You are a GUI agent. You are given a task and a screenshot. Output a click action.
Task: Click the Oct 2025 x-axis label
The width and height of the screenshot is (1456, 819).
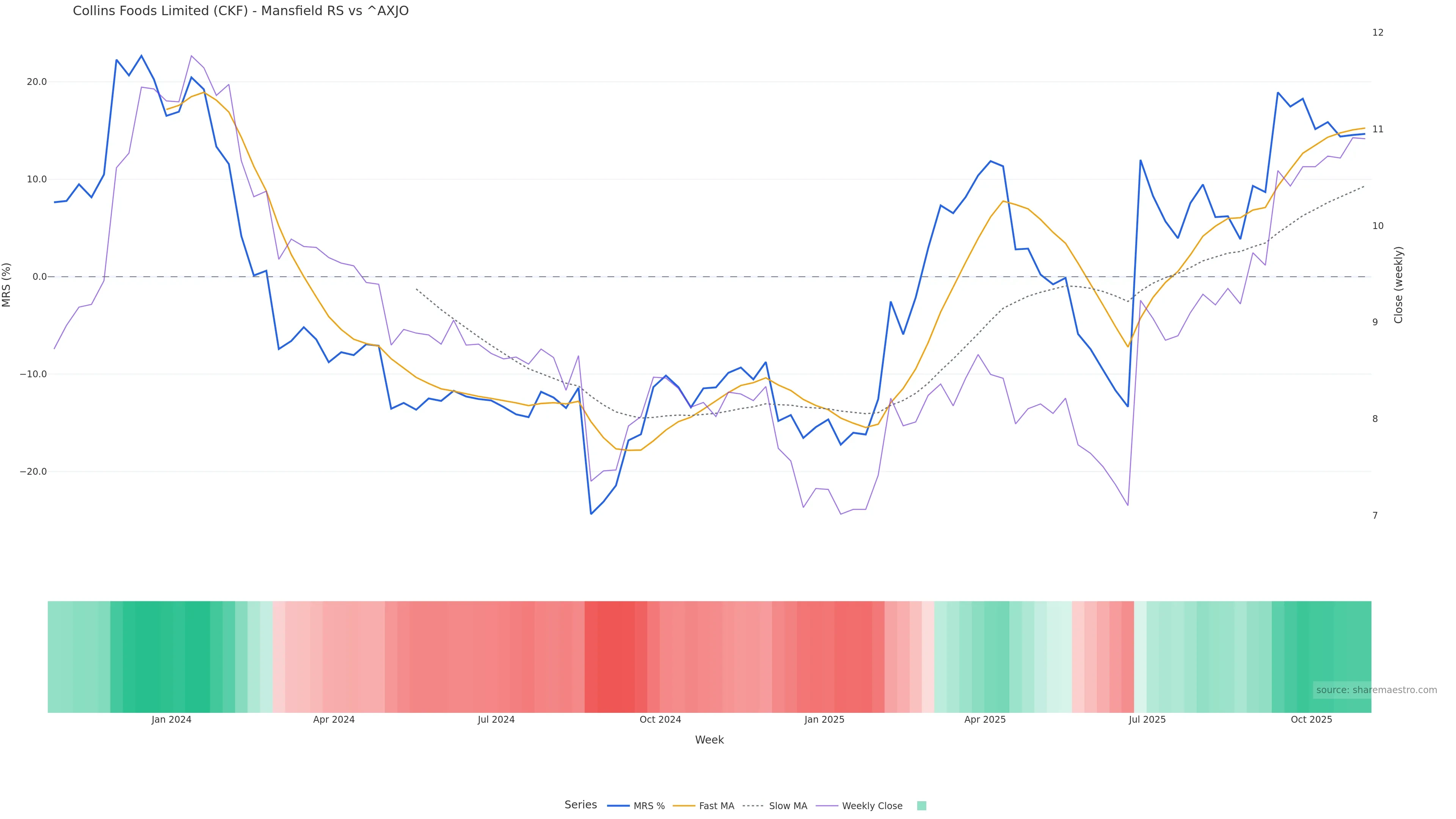pyautogui.click(x=1311, y=720)
